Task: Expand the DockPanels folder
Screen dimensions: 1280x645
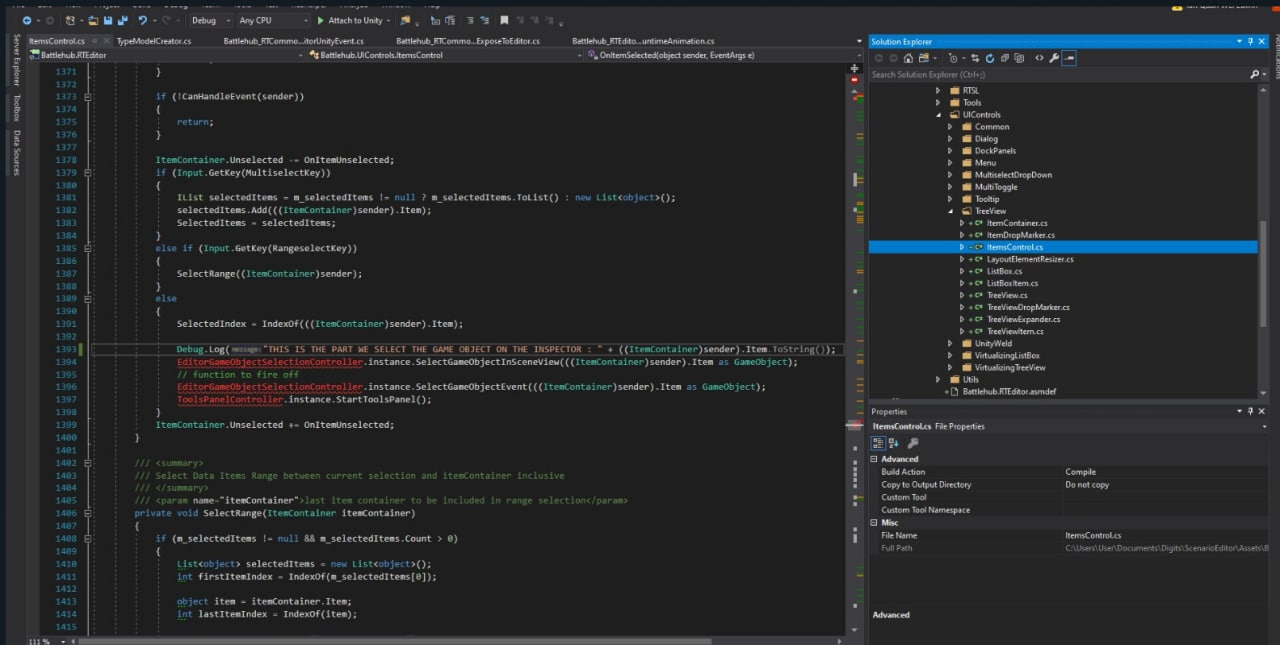Action: pyautogui.click(x=951, y=151)
